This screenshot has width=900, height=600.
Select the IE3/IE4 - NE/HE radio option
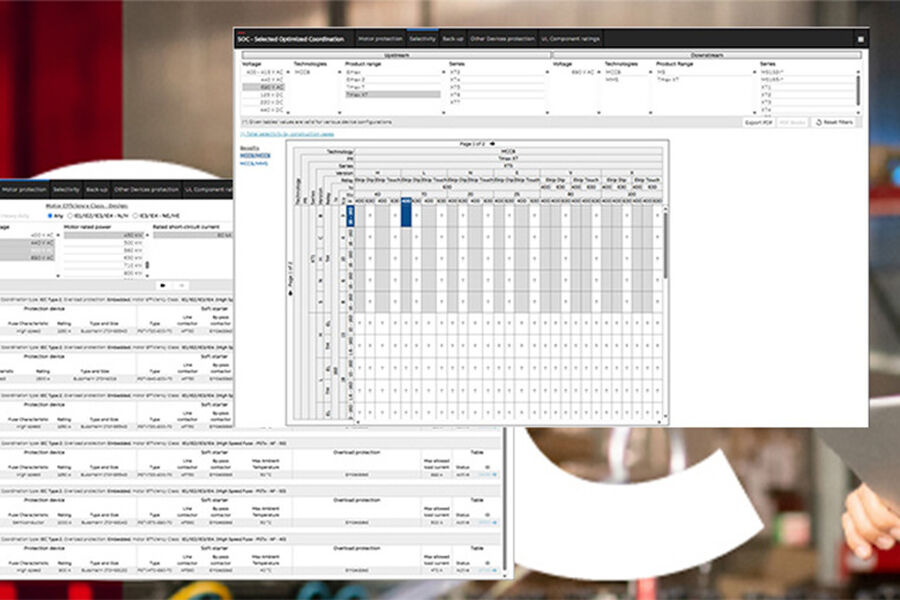(x=137, y=215)
